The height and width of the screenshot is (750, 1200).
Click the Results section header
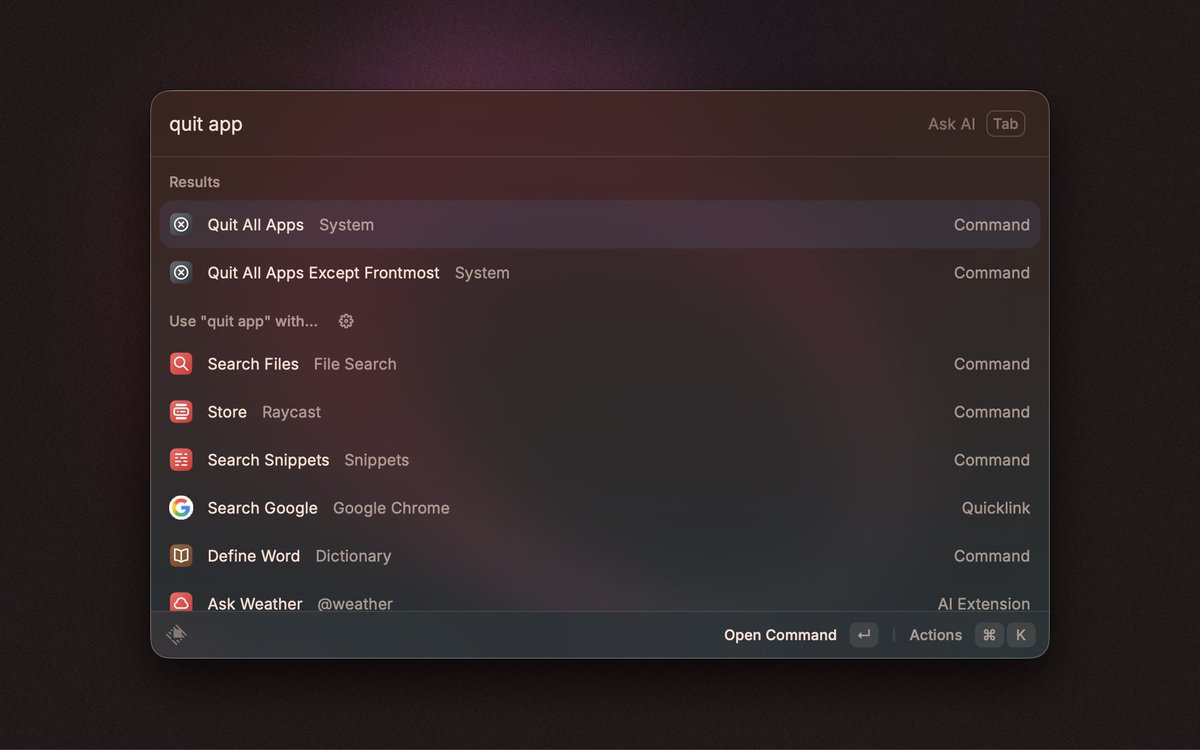coord(194,182)
